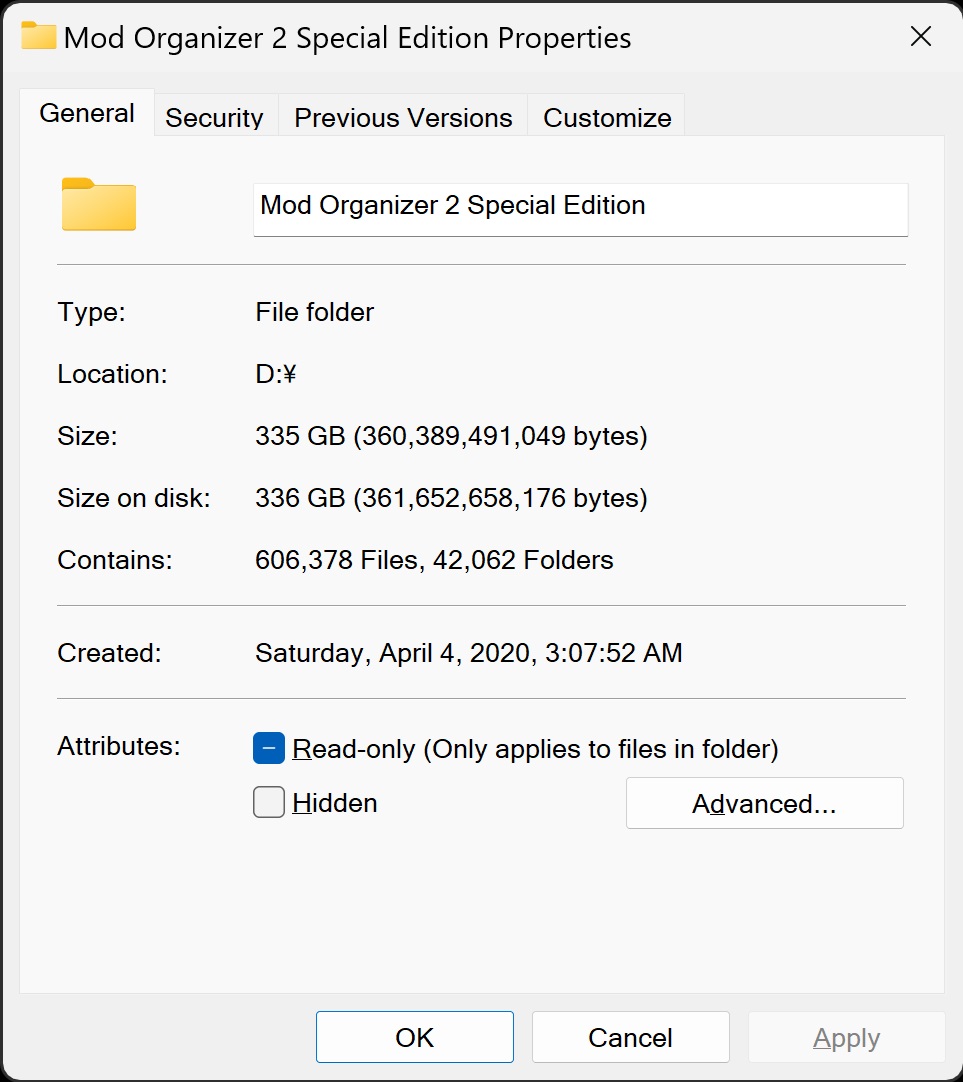Open Advanced attributes dialog
This screenshot has height=1082, width=963.
click(764, 803)
